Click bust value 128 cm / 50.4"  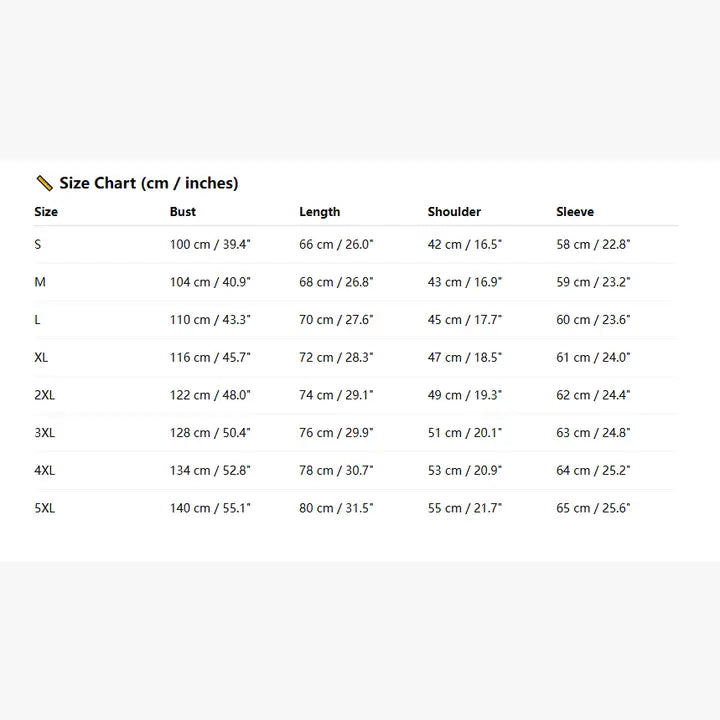(210, 433)
